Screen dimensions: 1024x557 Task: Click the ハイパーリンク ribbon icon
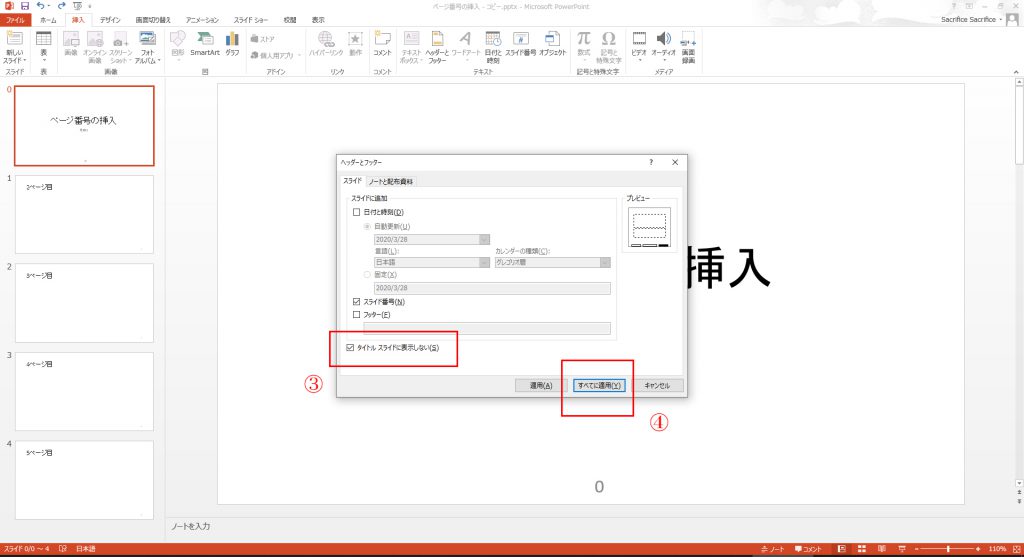click(325, 44)
